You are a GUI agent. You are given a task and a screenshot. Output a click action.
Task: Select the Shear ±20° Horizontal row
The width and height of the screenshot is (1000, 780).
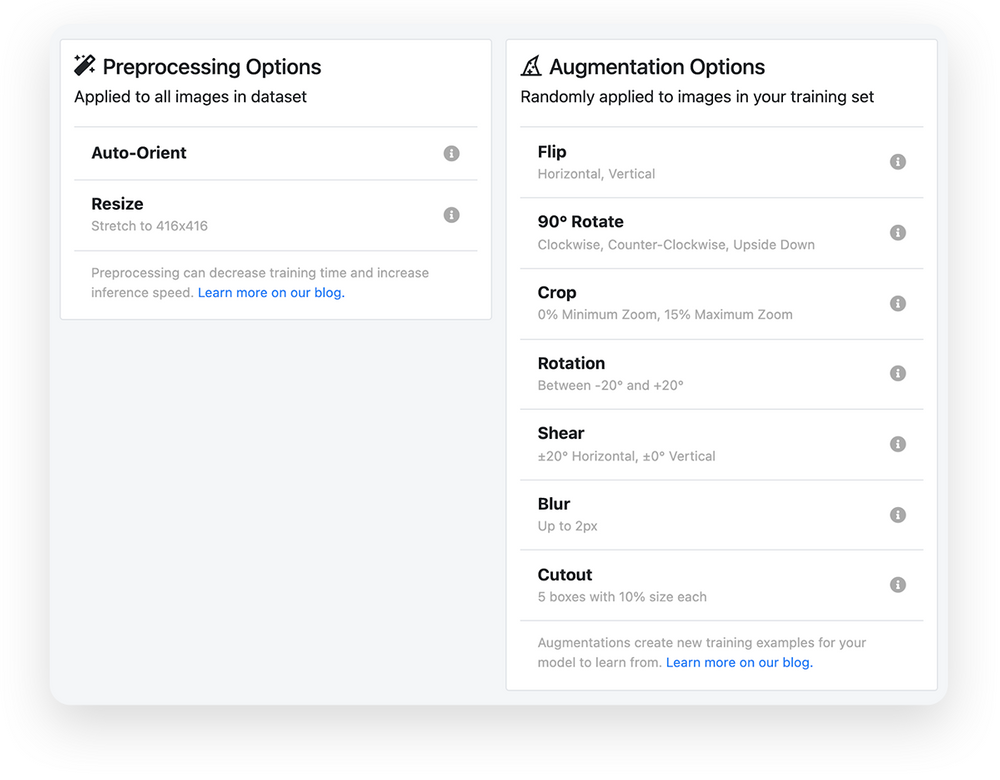coord(626,444)
